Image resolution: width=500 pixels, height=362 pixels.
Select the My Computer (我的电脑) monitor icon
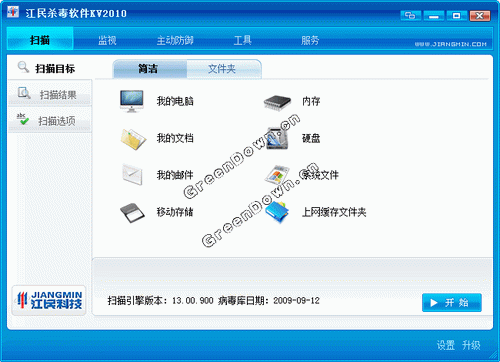coord(132,101)
